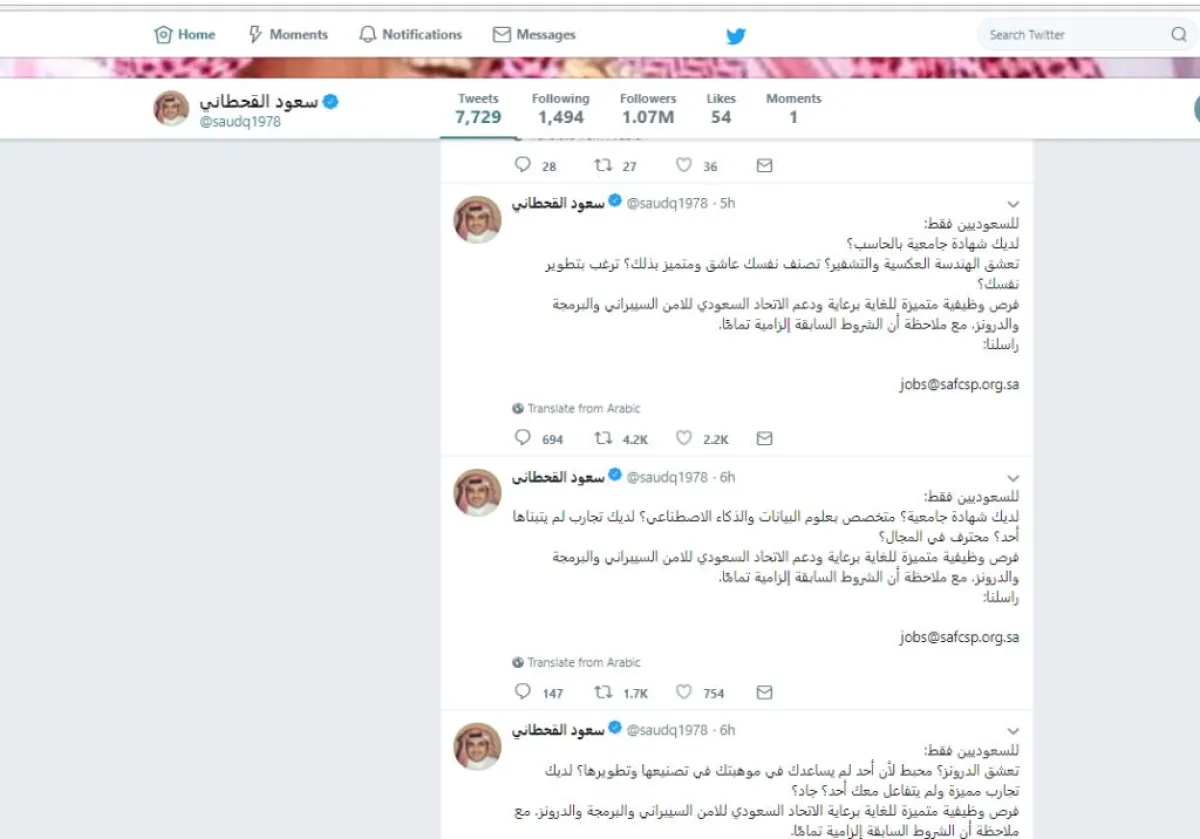Expand the 5h tweet's options chevron
Screen dimensions: 1200x839
click(1012, 204)
